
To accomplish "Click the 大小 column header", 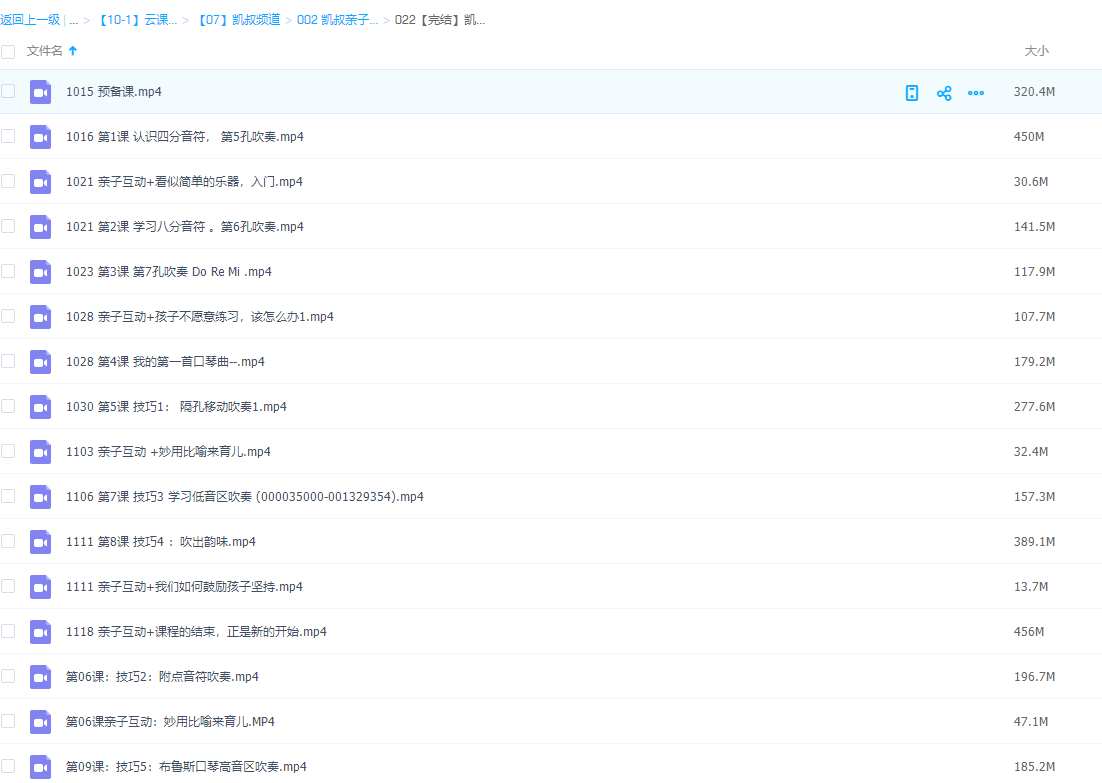I will (x=1037, y=52).
